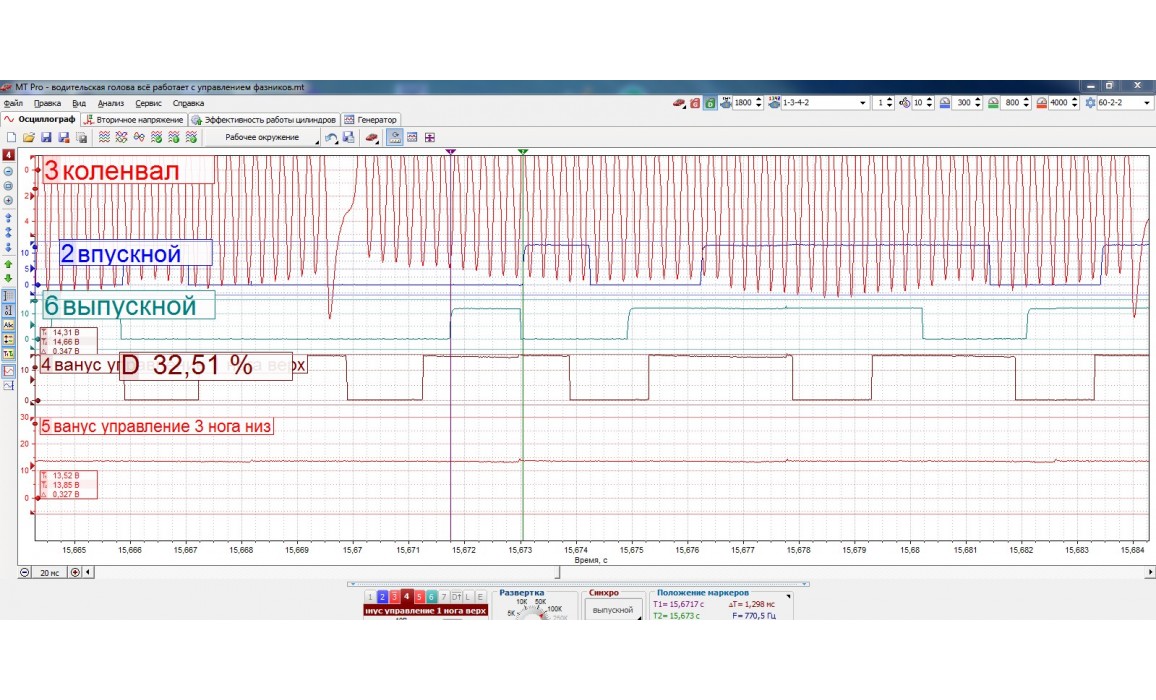Click the green fuel canister icon

click(710, 103)
